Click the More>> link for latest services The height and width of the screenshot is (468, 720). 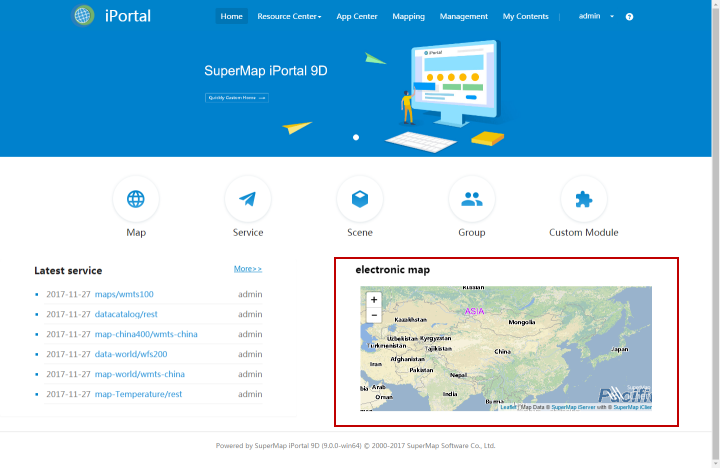248,269
